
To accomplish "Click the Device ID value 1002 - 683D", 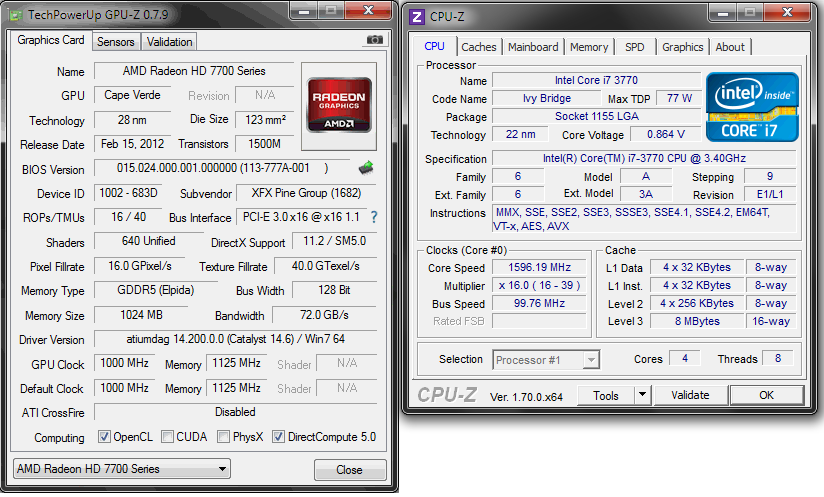I will (129, 193).
